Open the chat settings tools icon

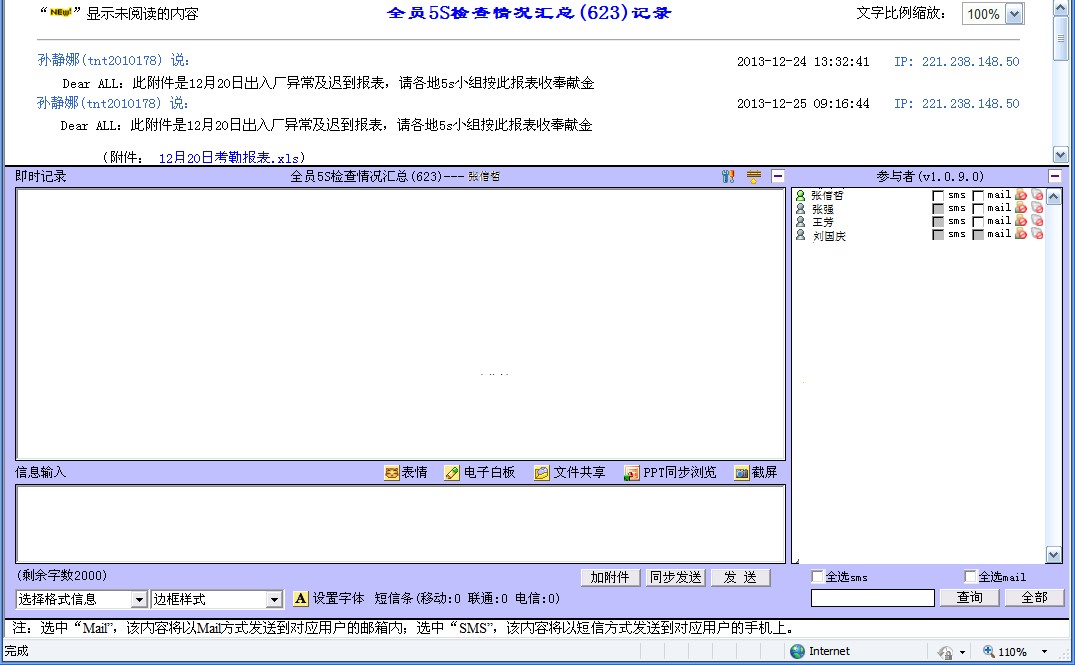728,176
